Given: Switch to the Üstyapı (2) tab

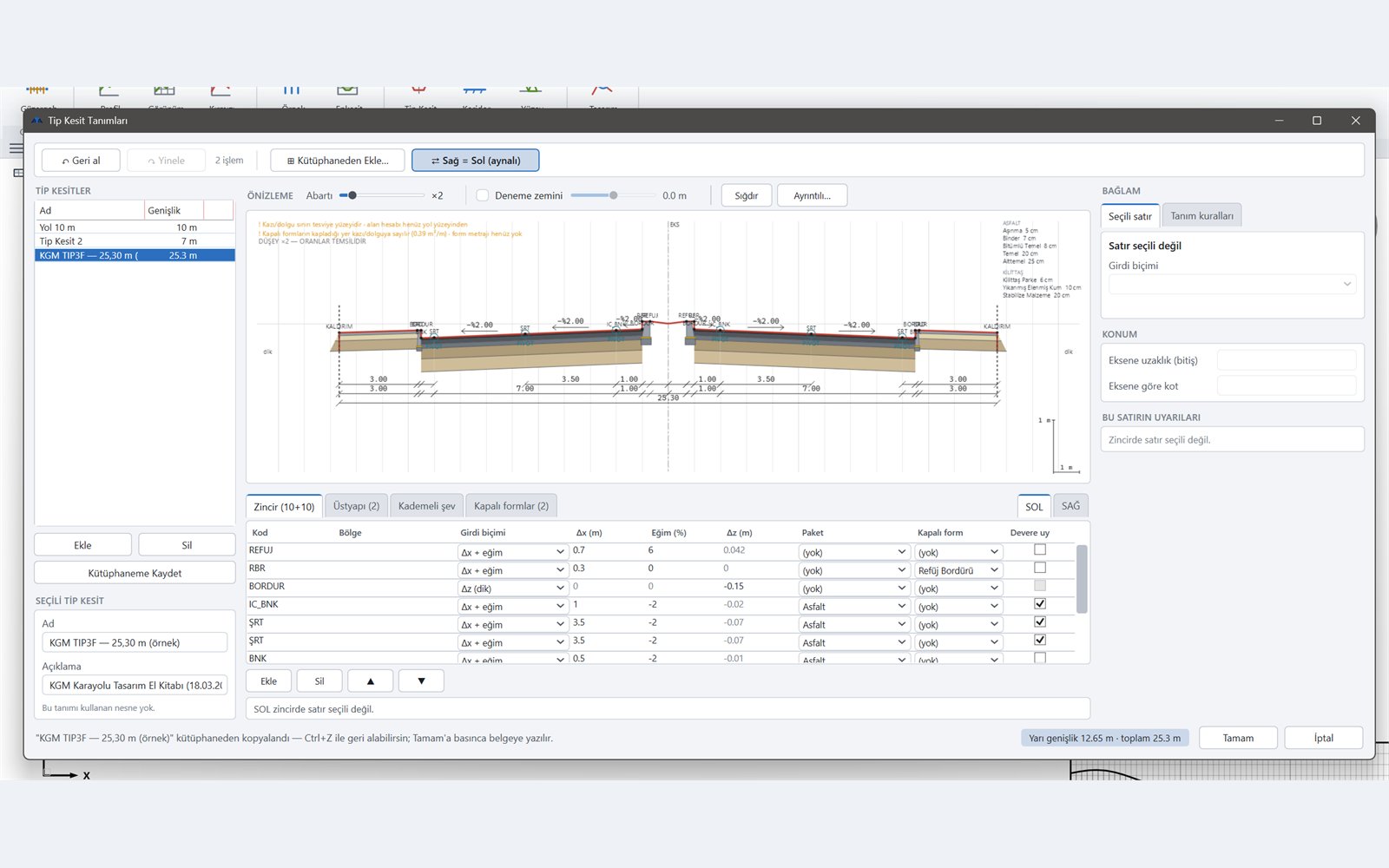Looking at the screenshot, I should tap(356, 506).
